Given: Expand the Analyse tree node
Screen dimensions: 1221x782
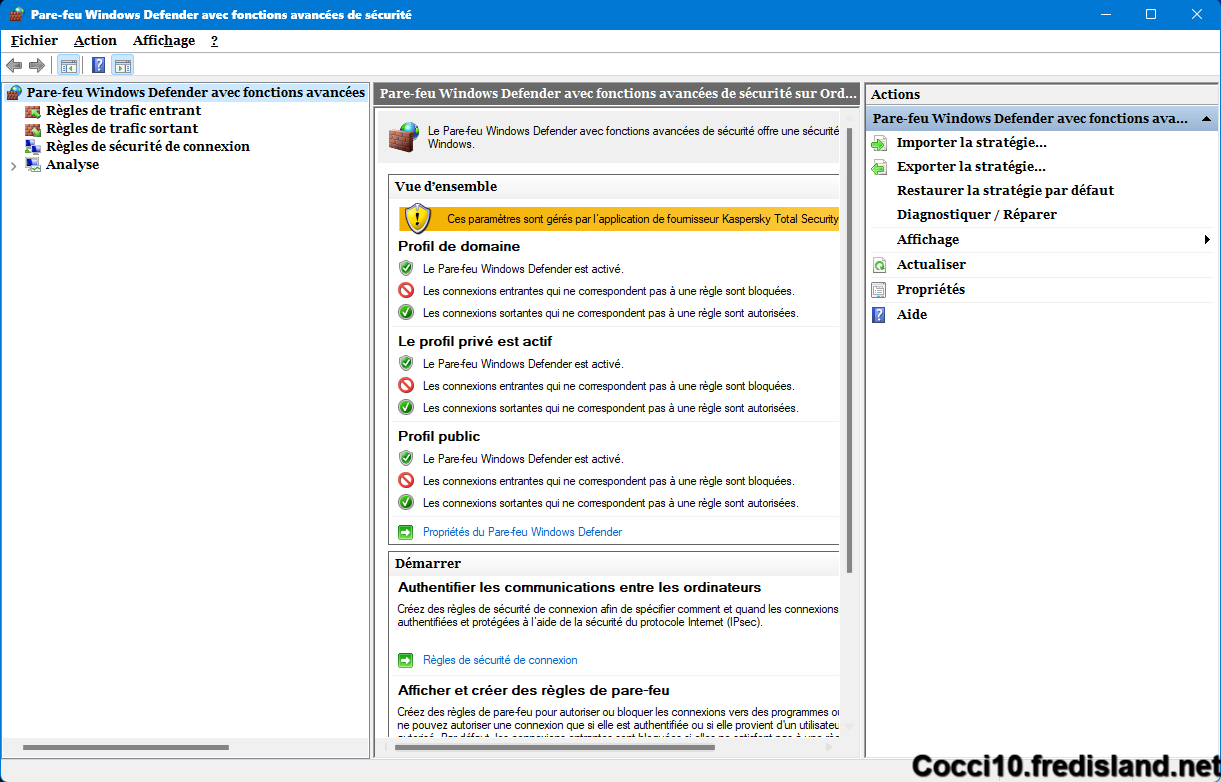Looking at the screenshot, I should pos(13,165).
